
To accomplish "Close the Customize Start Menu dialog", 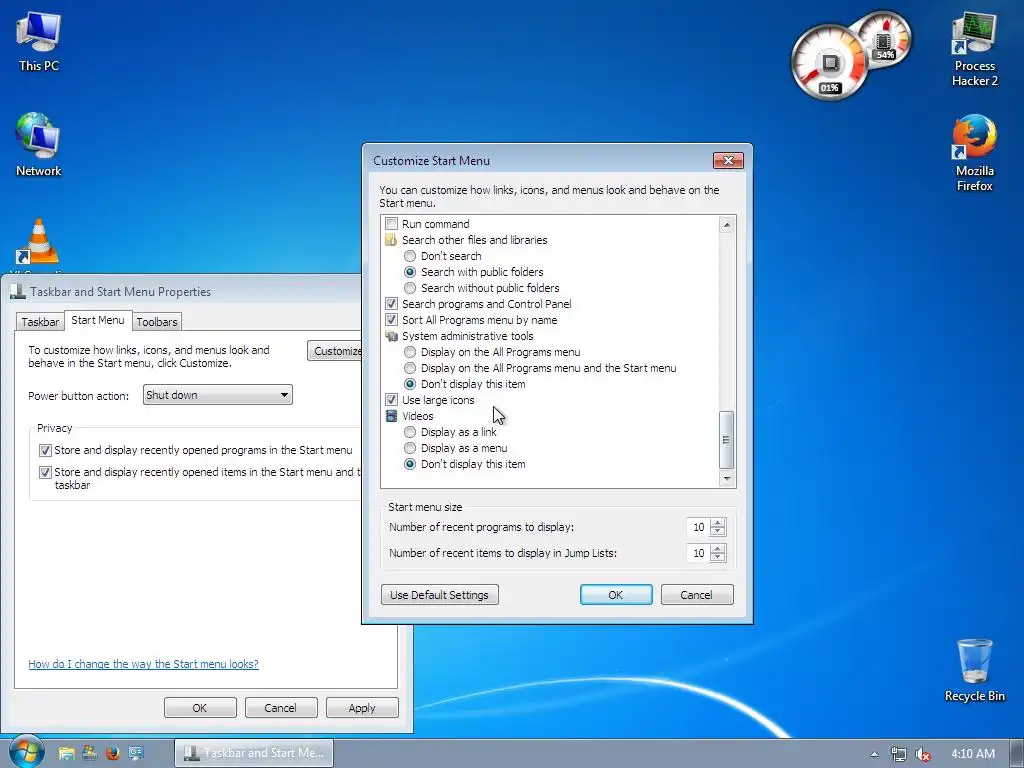I will [728, 161].
